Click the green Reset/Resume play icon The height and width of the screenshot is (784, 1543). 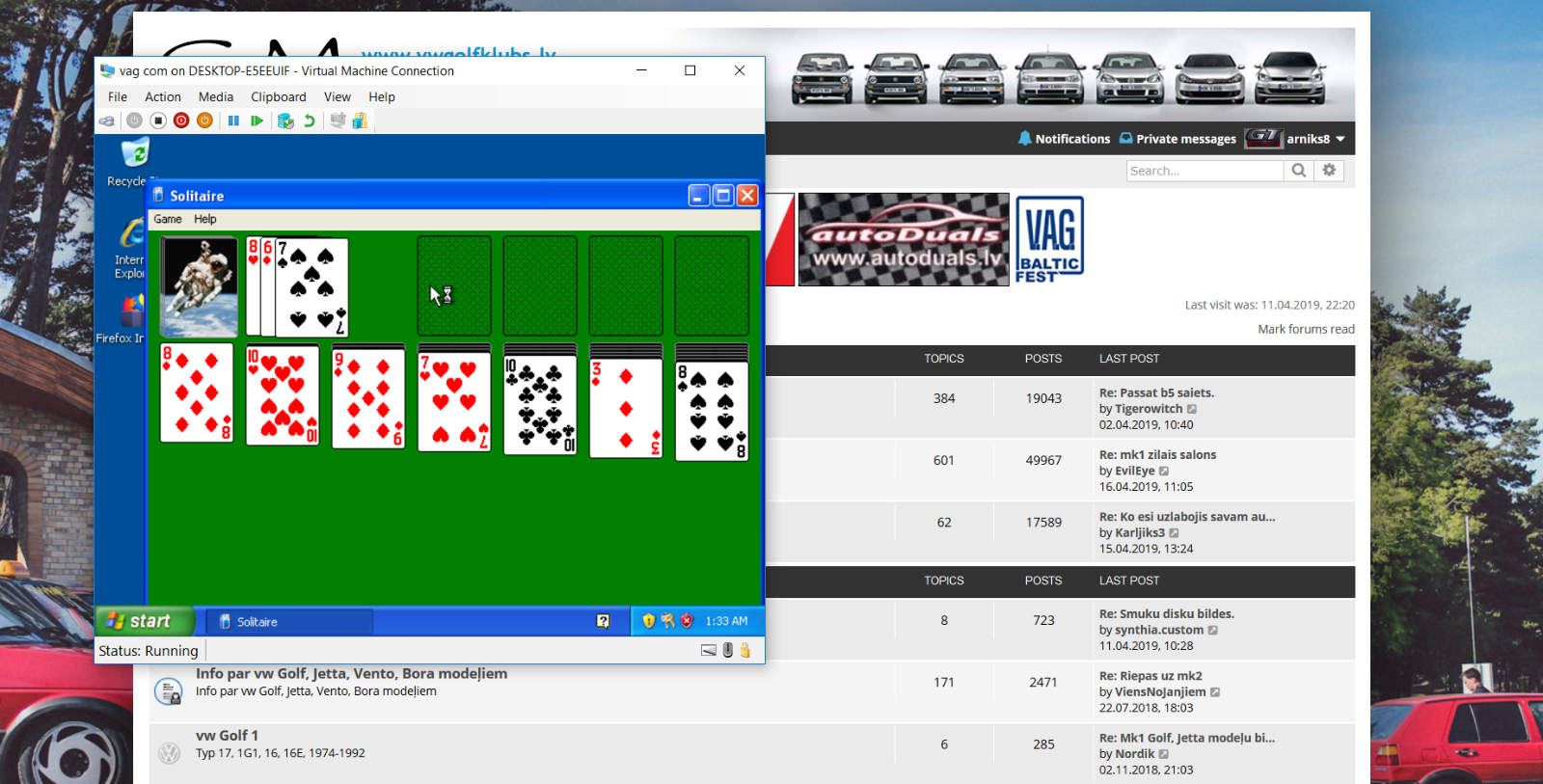257,121
